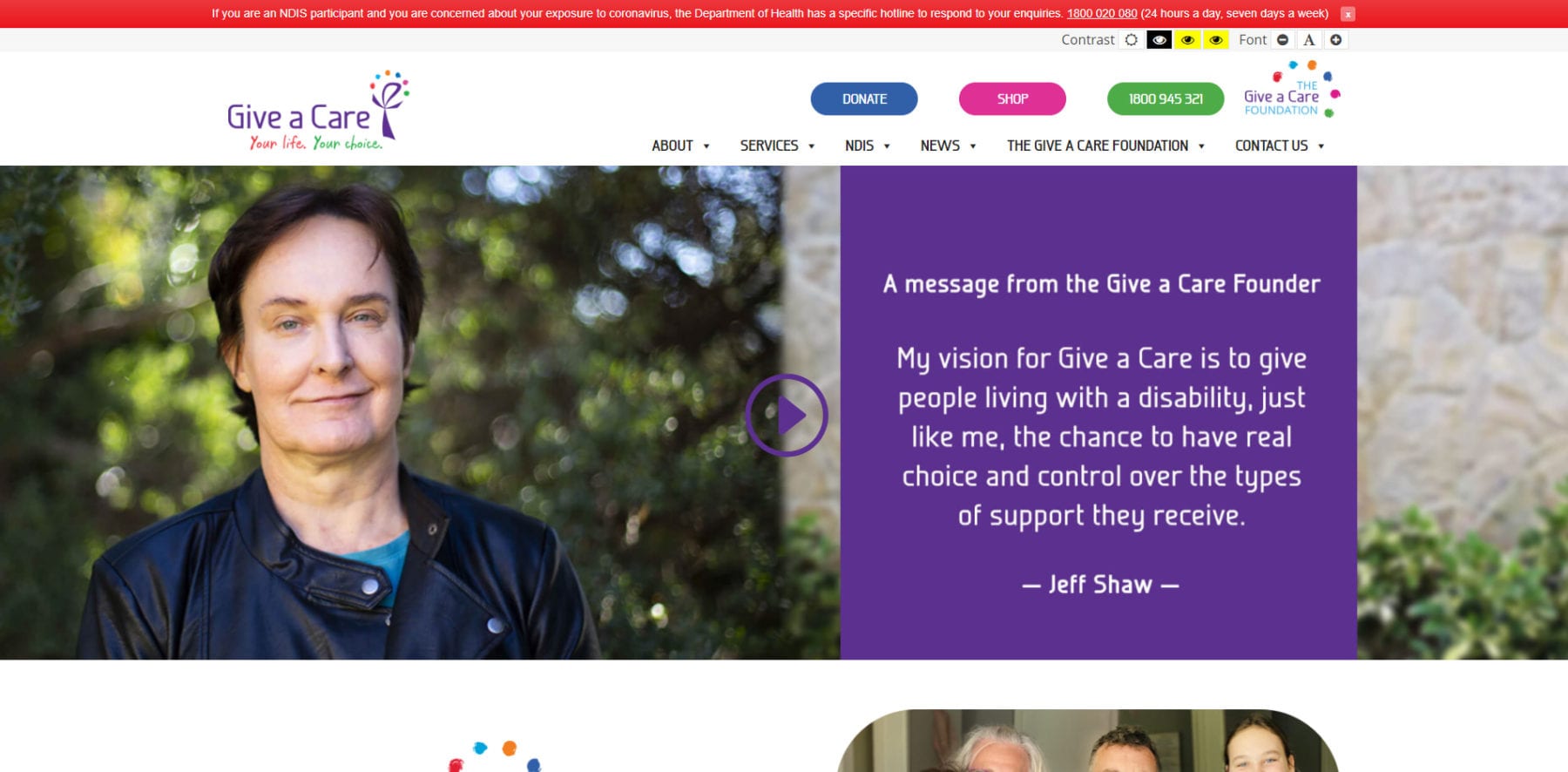Image resolution: width=1568 pixels, height=772 pixels.
Task: Click the blue Donate button
Action: [x=864, y=99]
